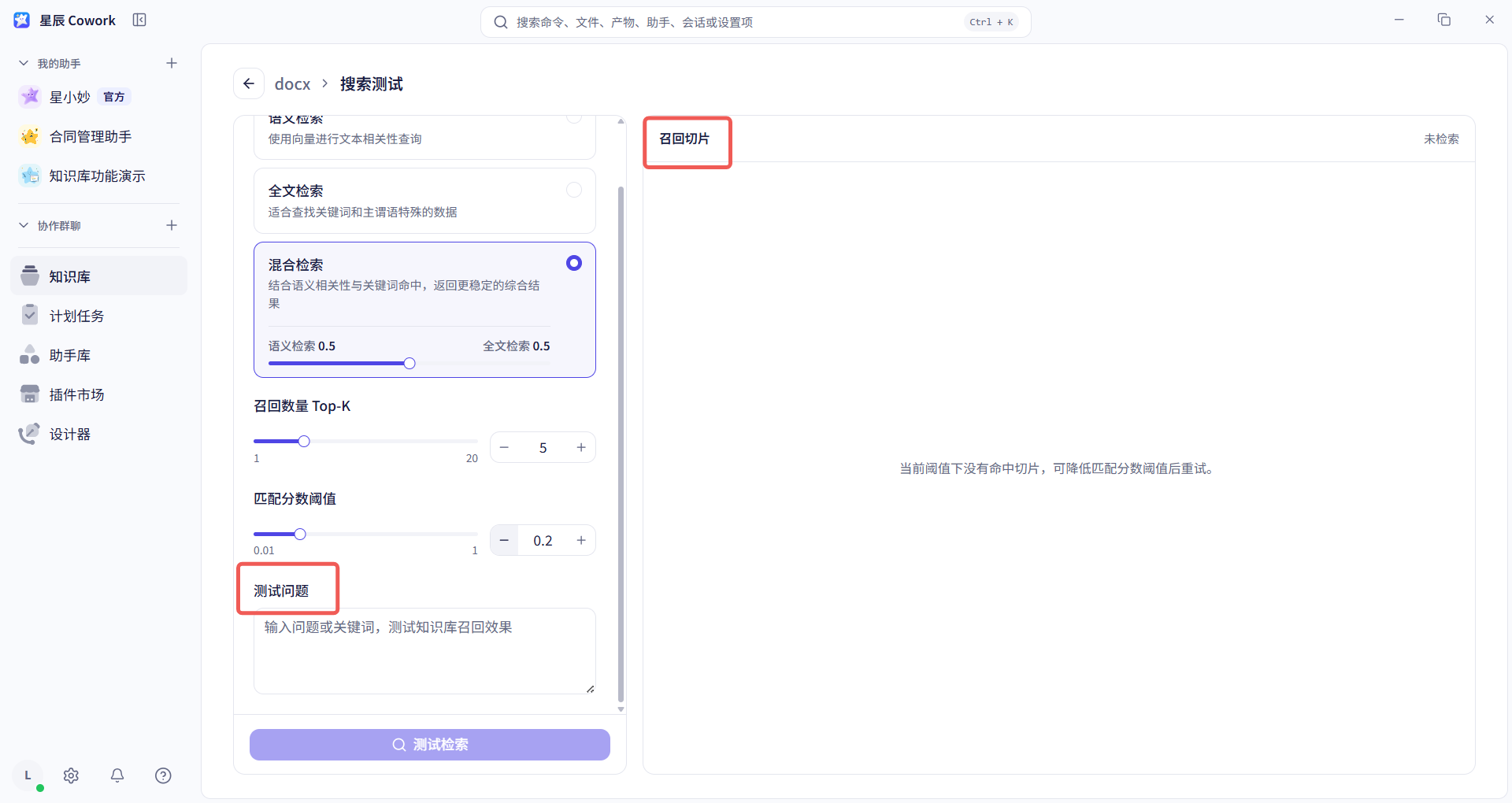Click the 匹配分数阈值 slider handle
1512x803 pixels.
300,534
